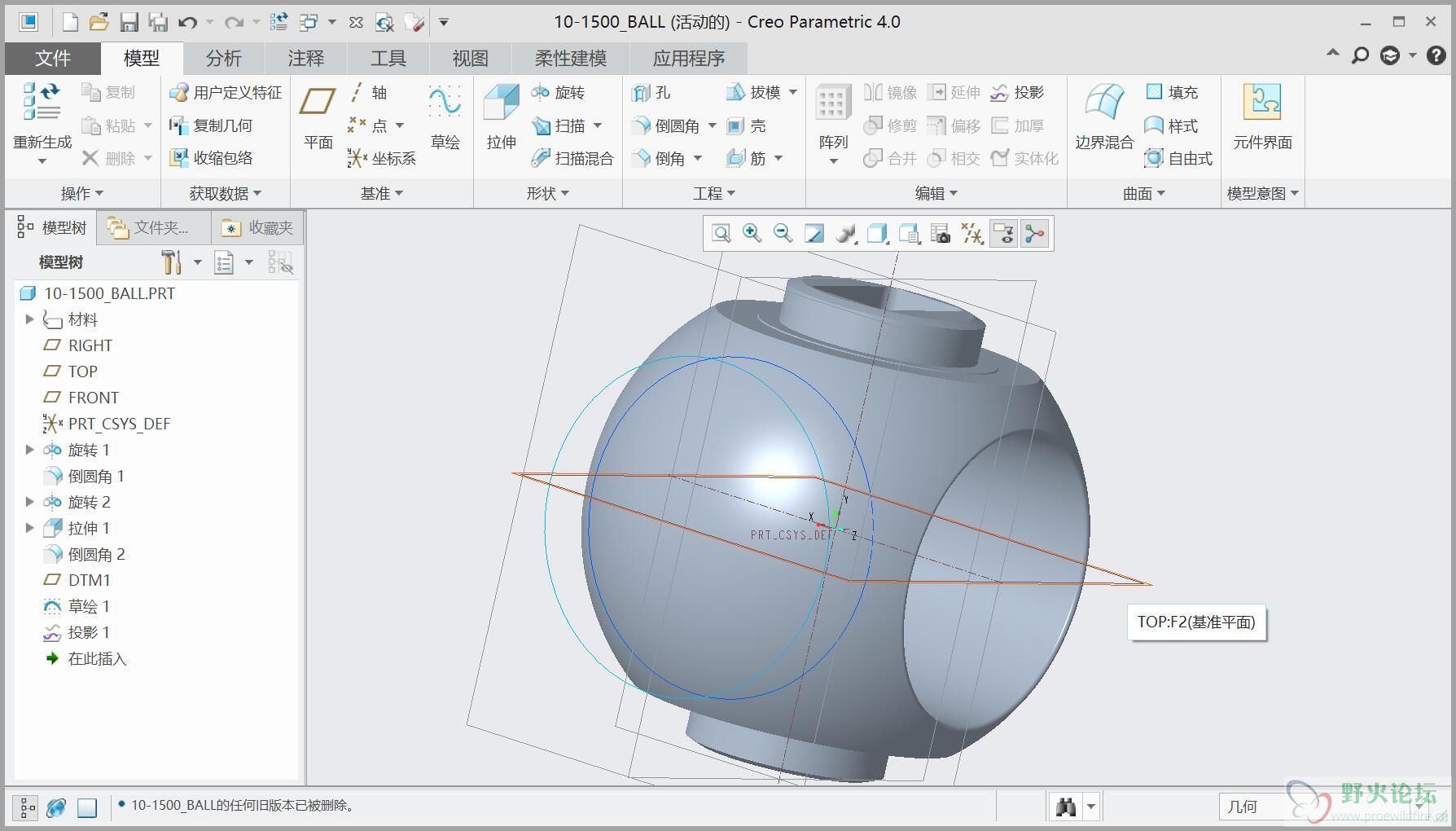Click the Rib (筋) button
Image resolution: width=1456 pixels, height=831 pixels.
click(x=746, y=158)
